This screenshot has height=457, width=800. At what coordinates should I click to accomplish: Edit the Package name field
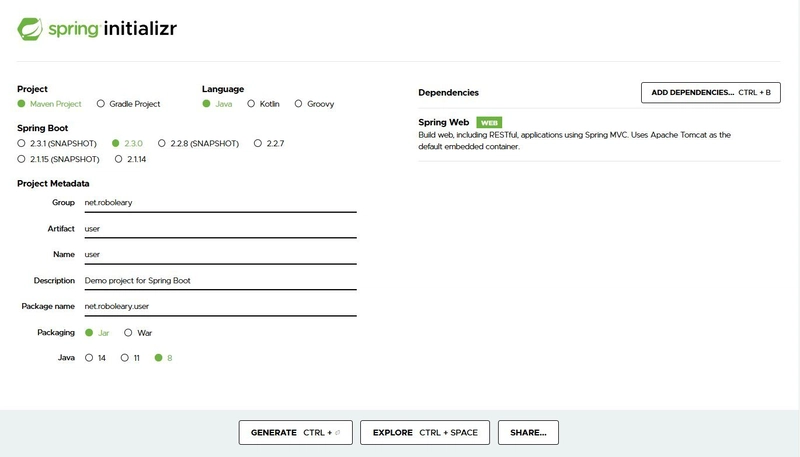click(220, 307)
